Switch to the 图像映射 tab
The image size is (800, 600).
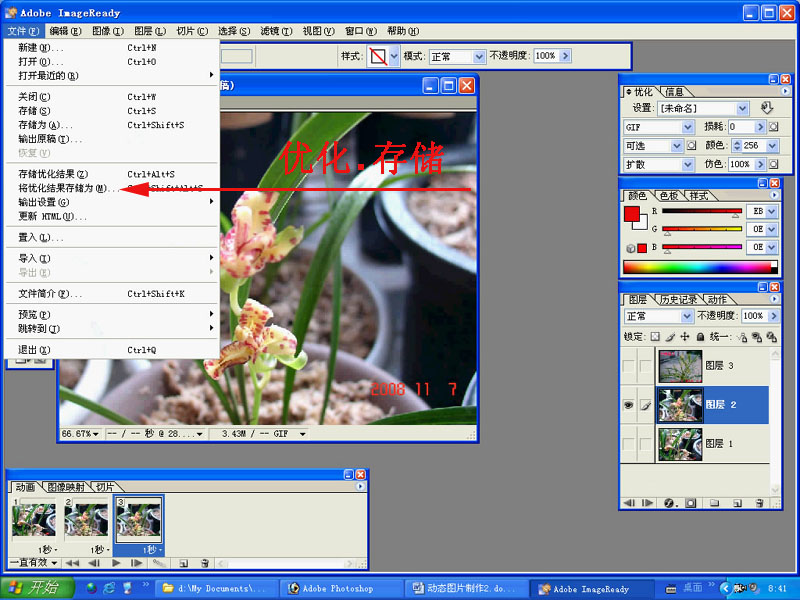click(66, 487)
